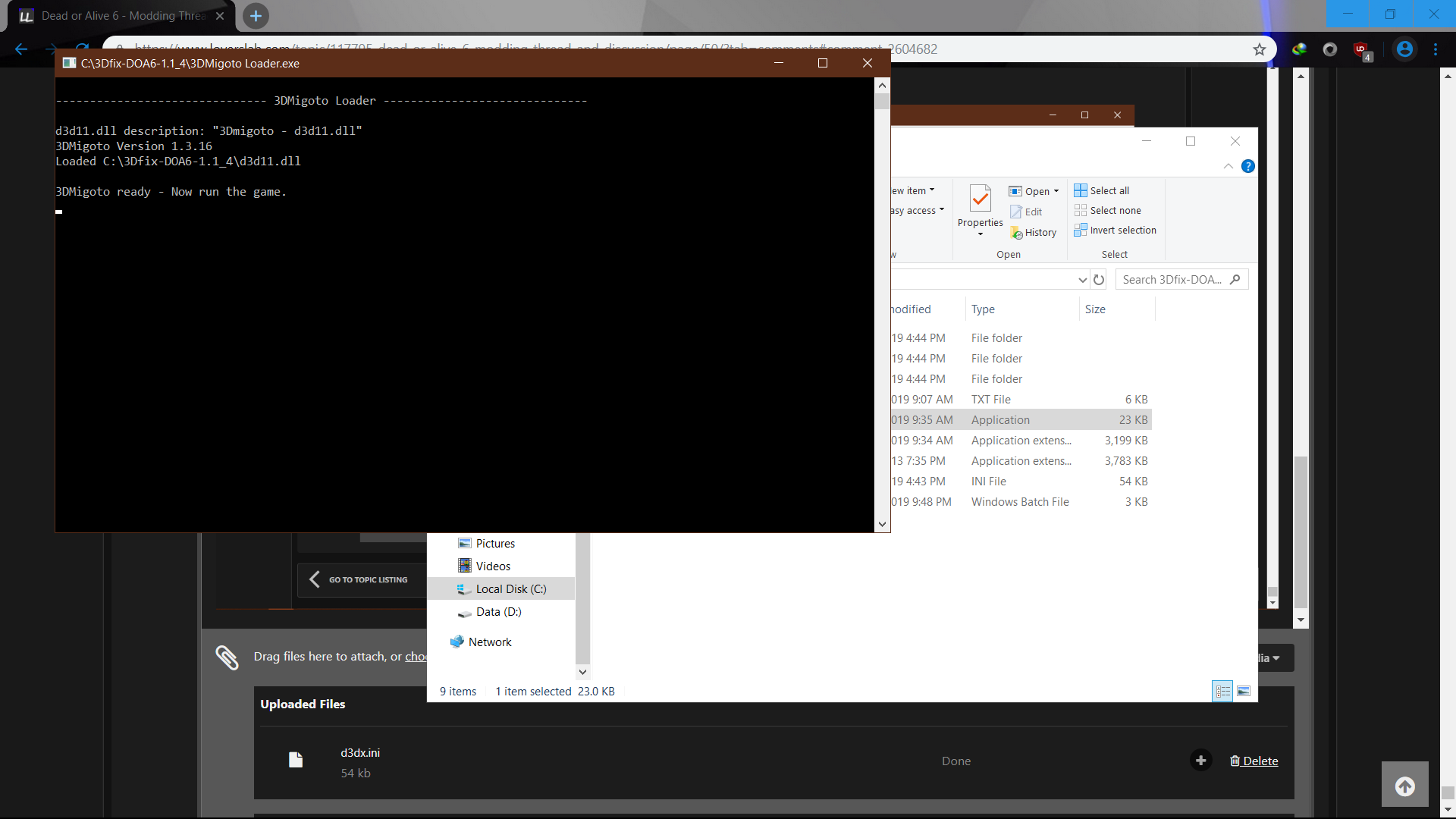Expand the address bar history dropdown

point(1082,280)
